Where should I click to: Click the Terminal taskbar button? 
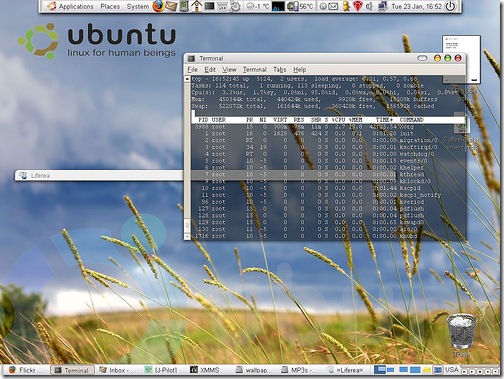pos(72,370)
